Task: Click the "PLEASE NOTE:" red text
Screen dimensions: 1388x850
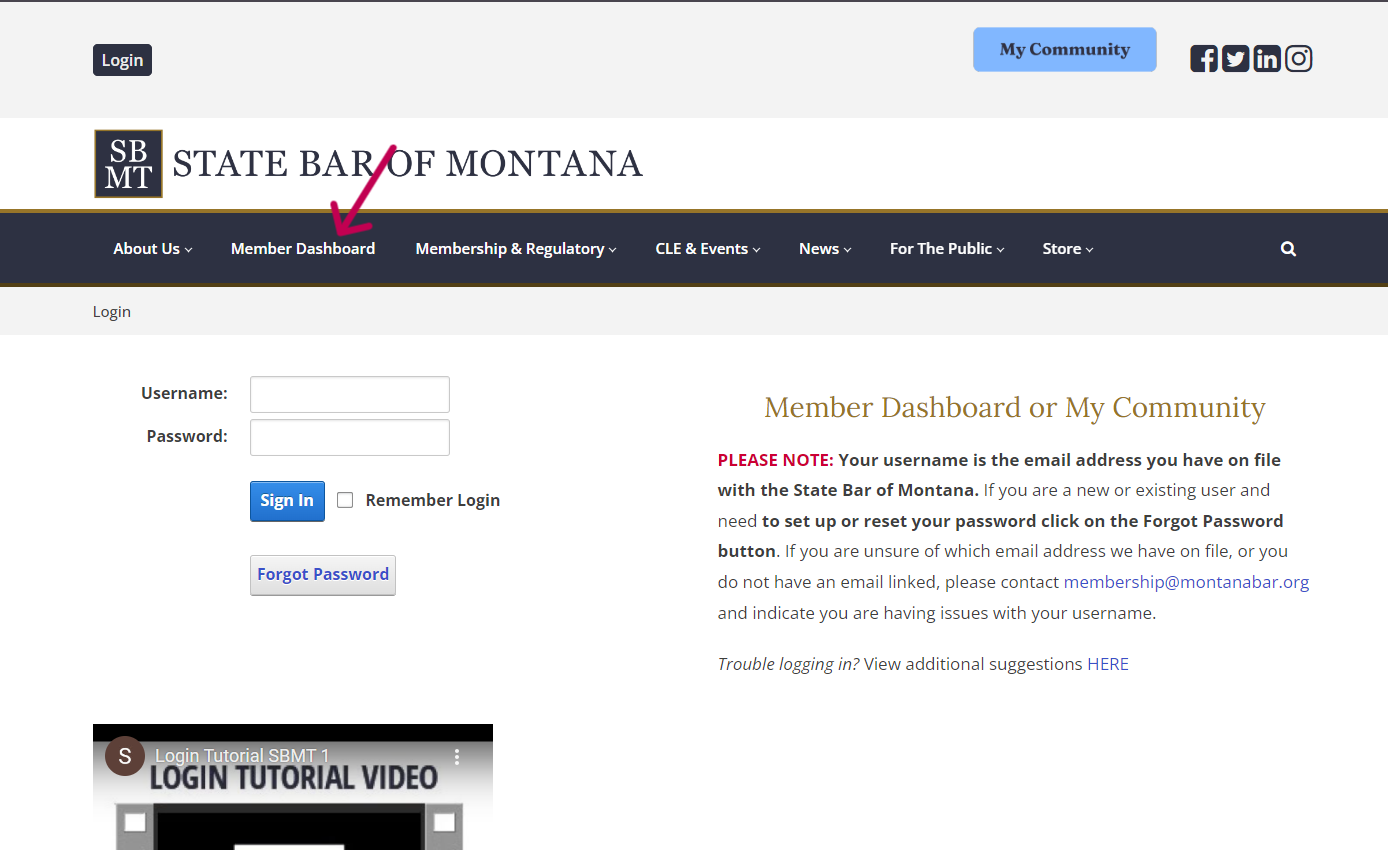Action: pyautogui.click(x=776, y=460)
